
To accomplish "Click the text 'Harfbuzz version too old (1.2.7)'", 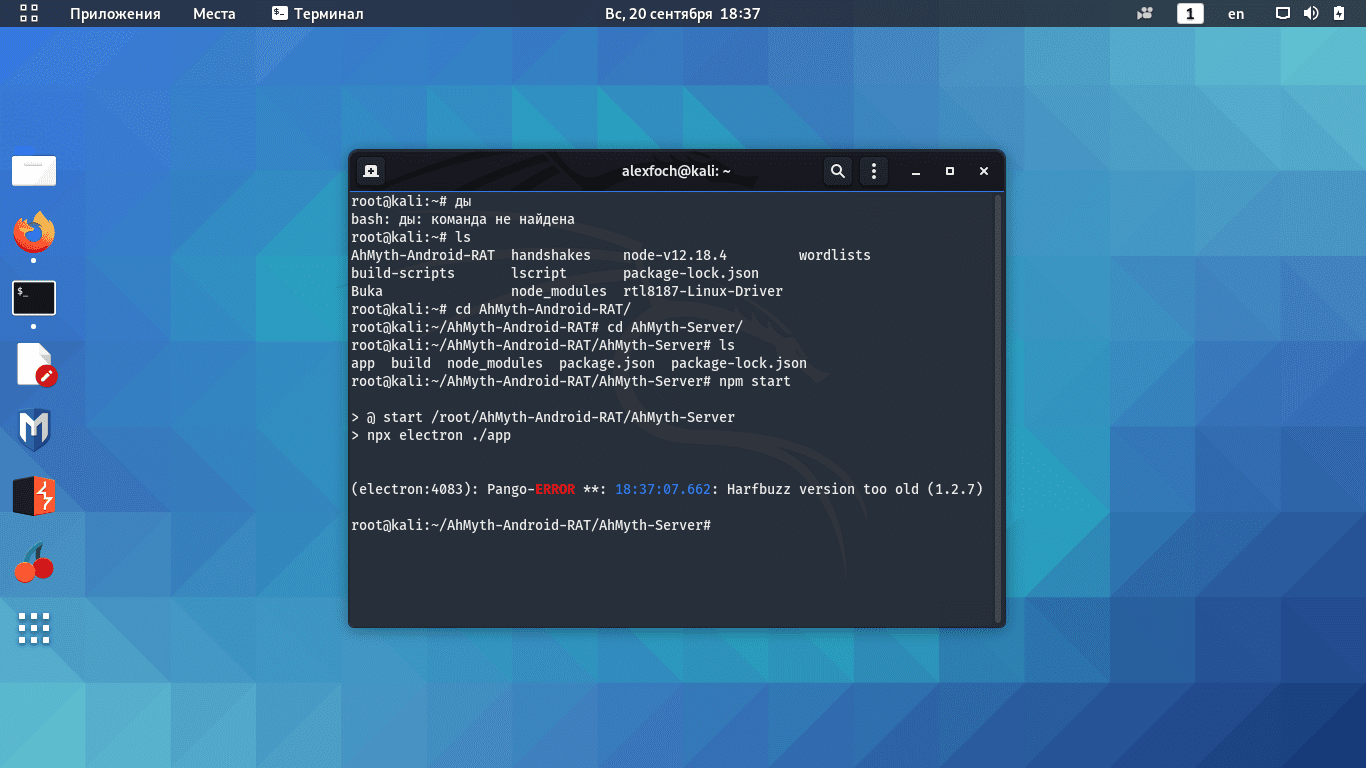I will (855, 489).
